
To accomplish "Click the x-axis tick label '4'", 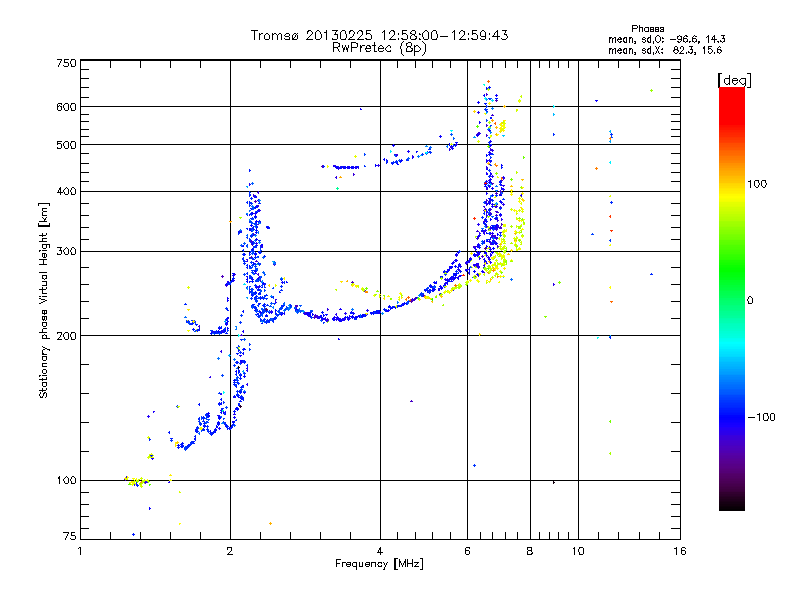I will coord(380,552).
